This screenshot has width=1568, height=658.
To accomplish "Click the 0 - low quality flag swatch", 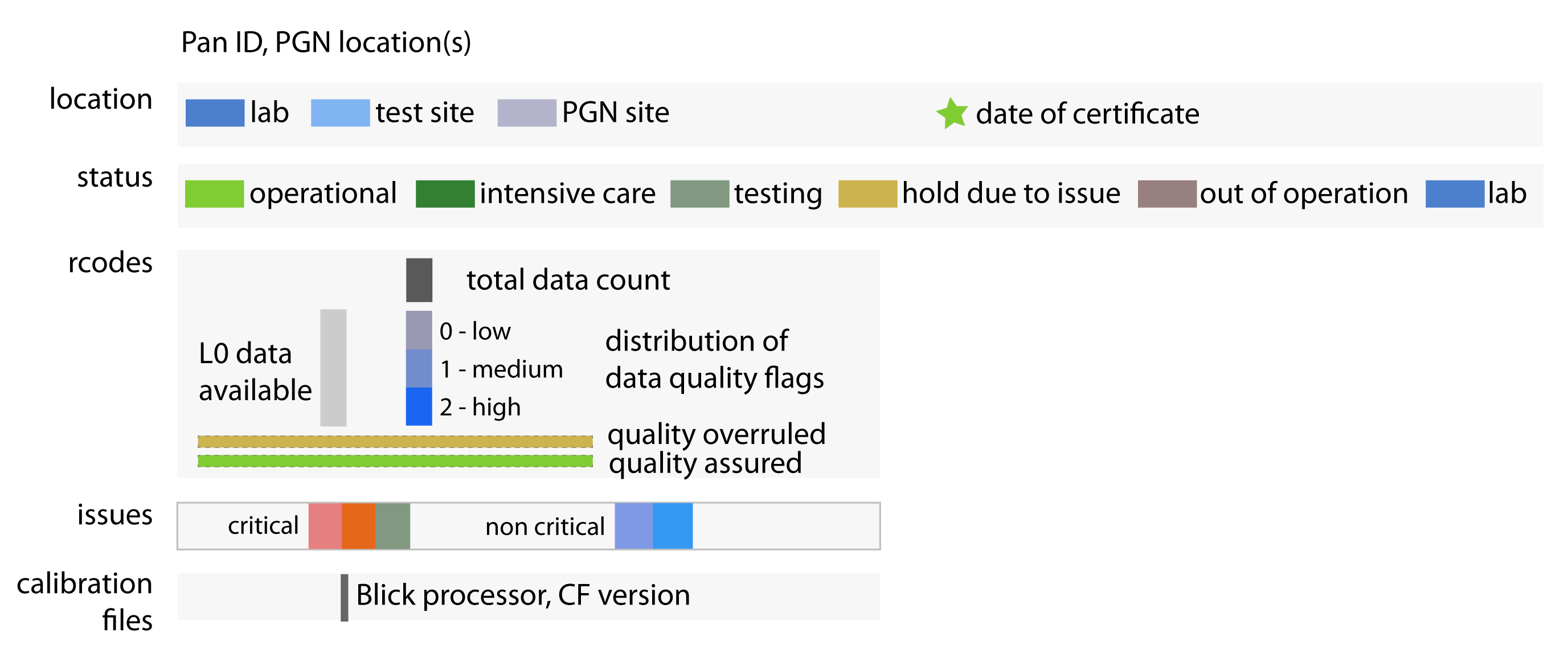I will [x=419, y=330].
